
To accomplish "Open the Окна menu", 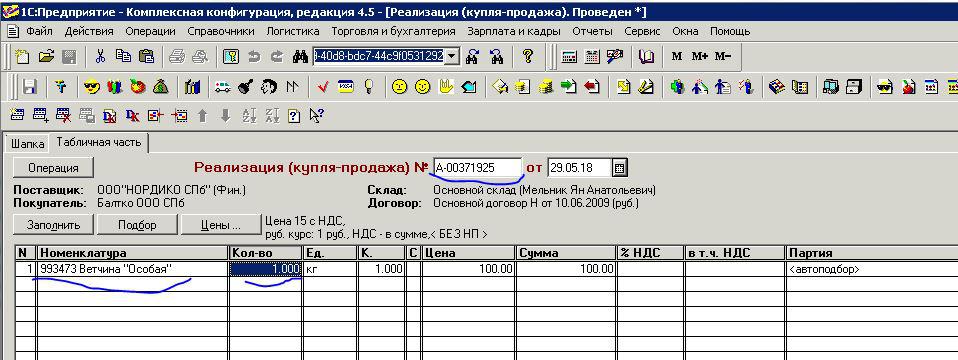I will pos(686,31).
